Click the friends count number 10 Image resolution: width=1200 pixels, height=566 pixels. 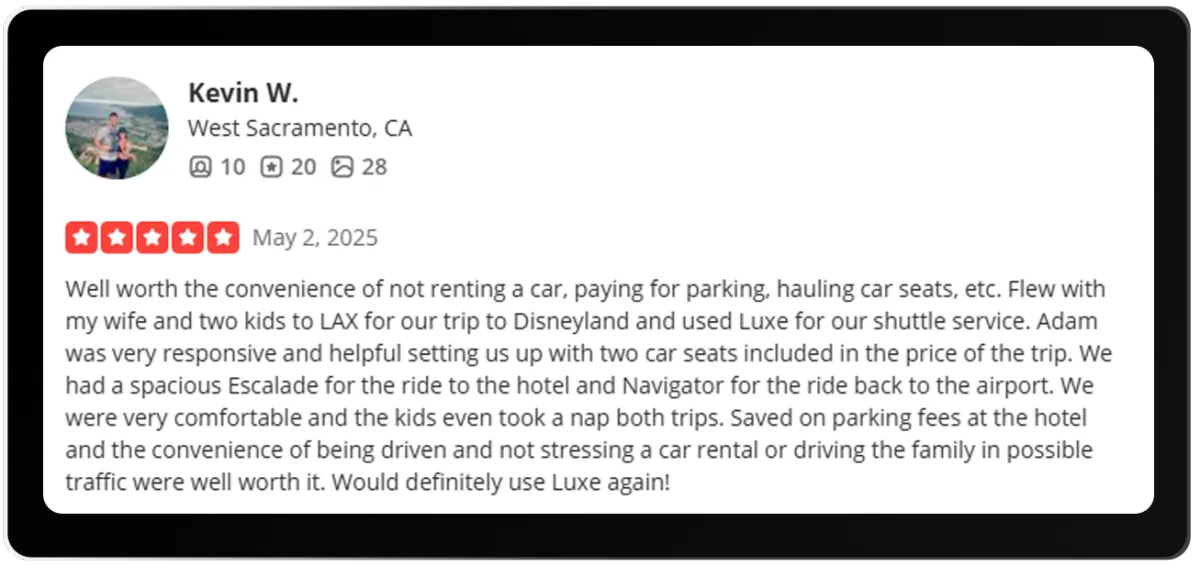point(232,167)
